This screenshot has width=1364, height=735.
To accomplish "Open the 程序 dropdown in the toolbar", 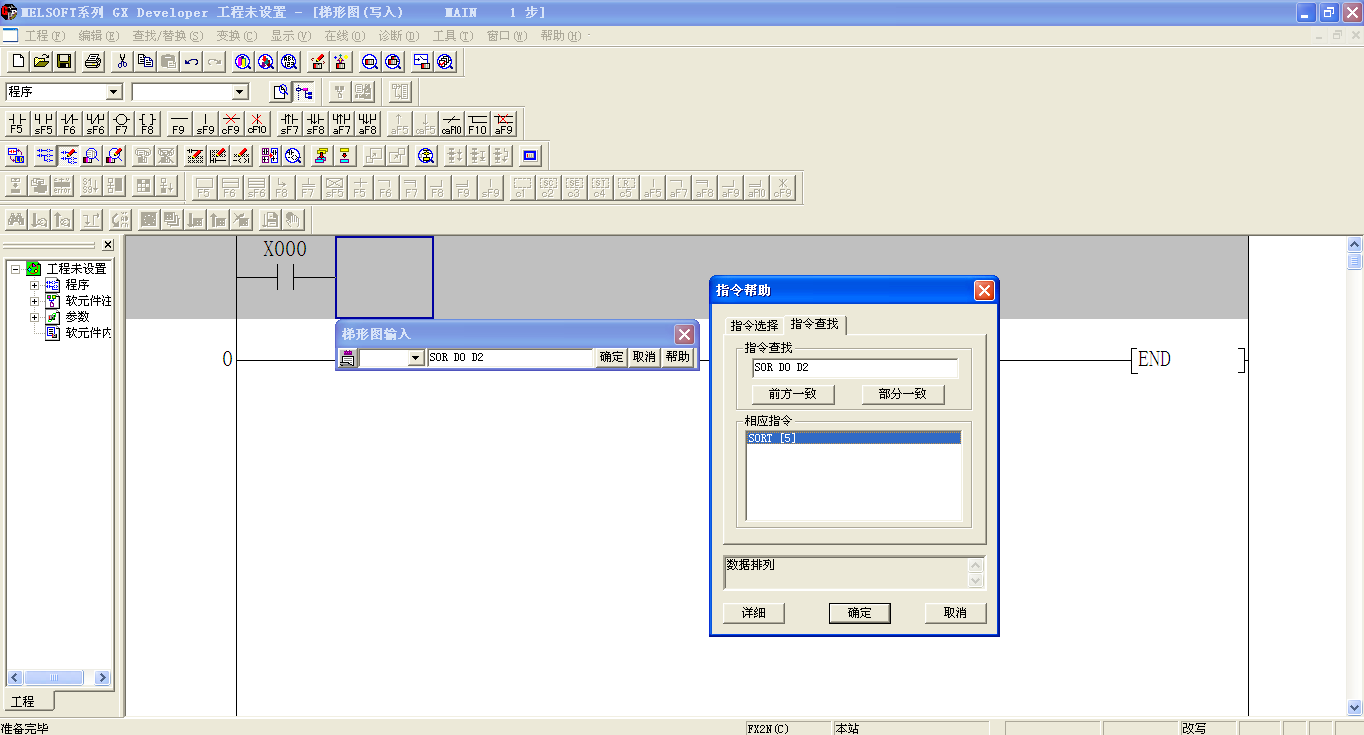I will [113, 92].
